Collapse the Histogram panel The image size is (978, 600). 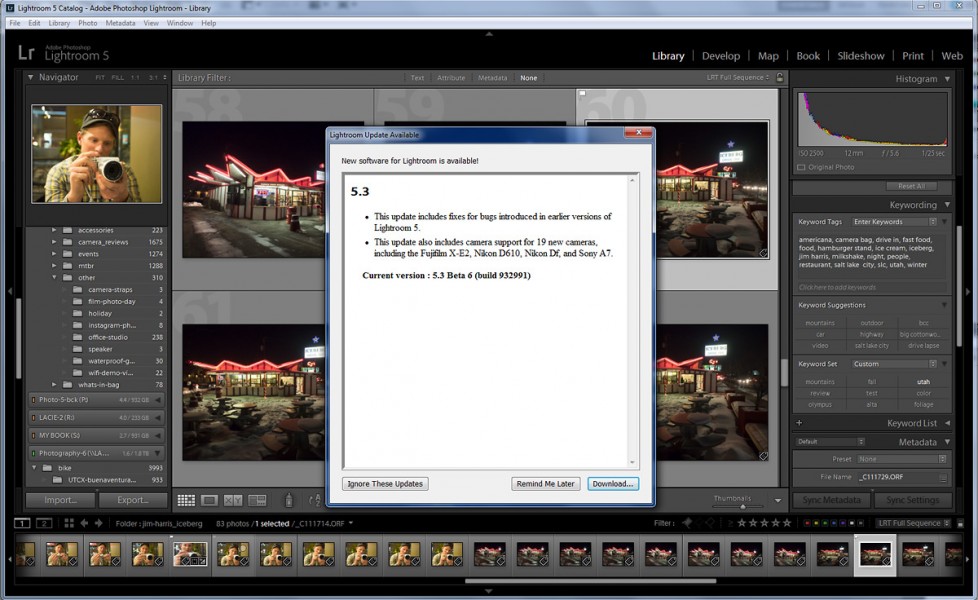(x=947, y=79)
